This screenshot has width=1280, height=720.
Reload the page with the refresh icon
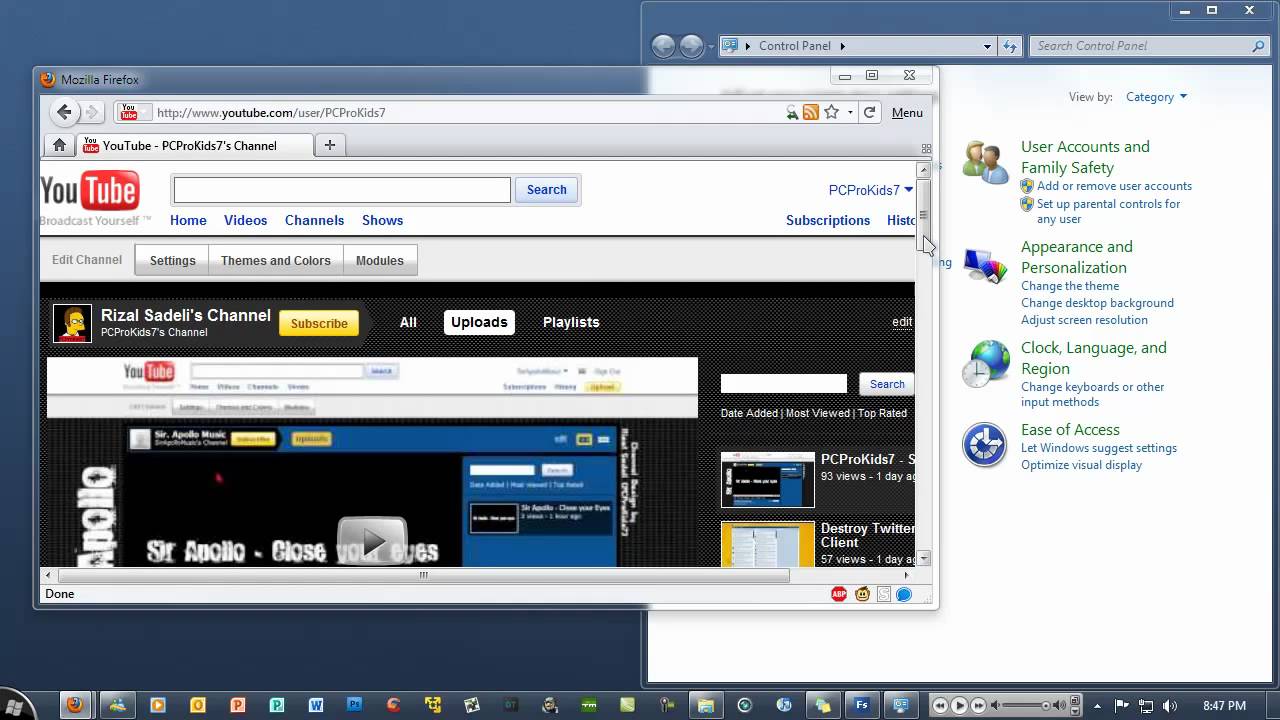(x=870, y=113)
